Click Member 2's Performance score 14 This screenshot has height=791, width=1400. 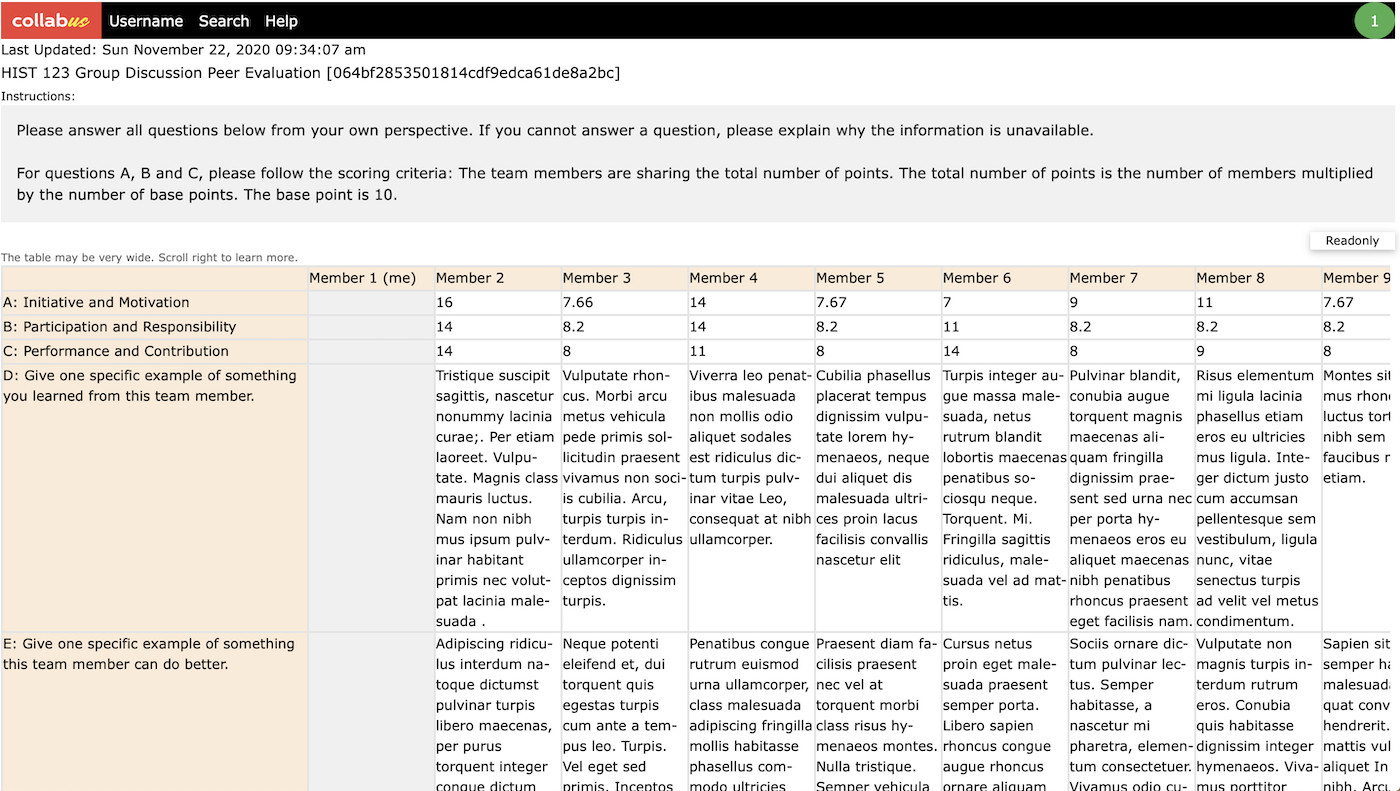point(497,351)
